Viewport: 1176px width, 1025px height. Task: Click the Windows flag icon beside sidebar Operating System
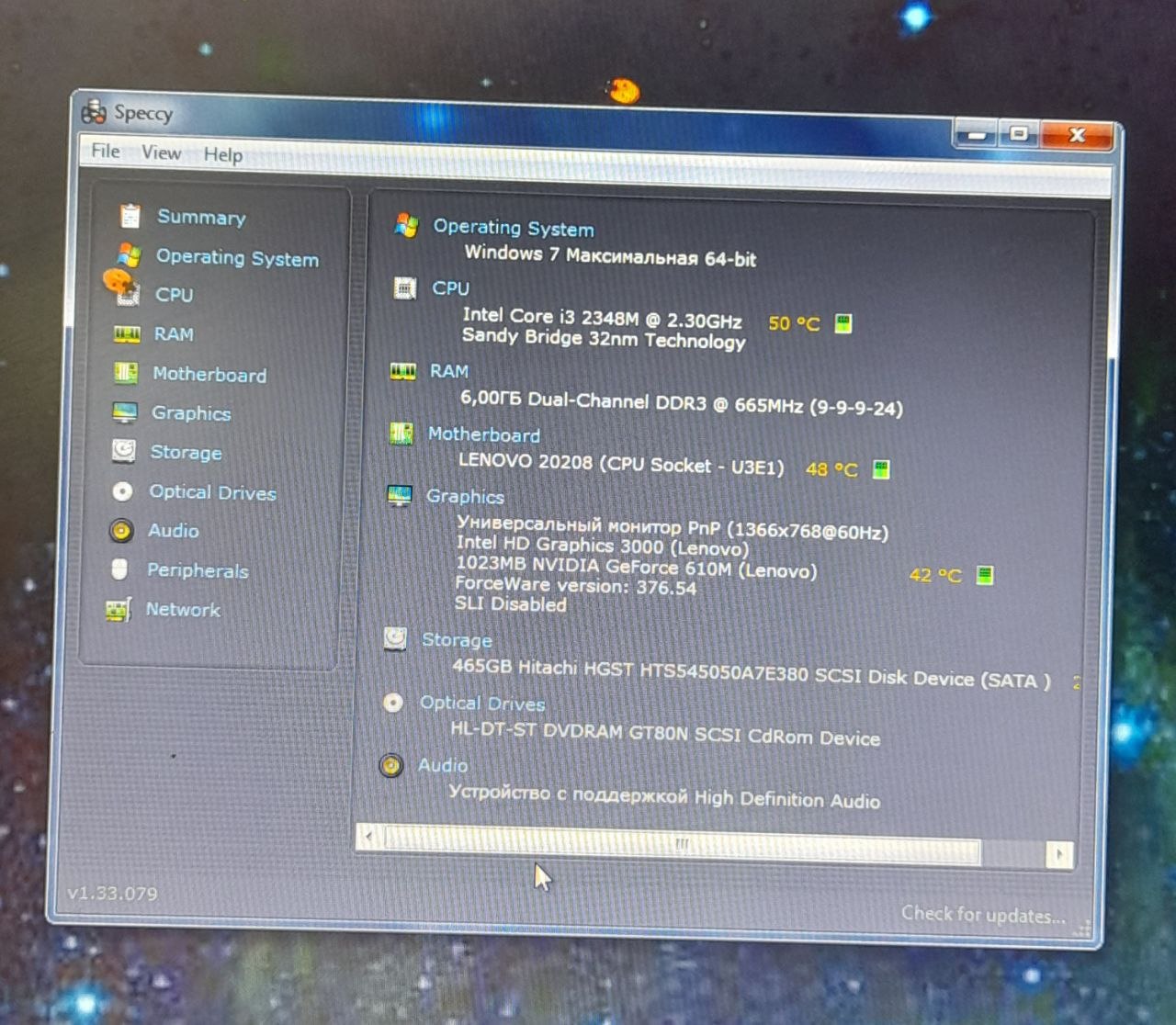pos(128,255)
